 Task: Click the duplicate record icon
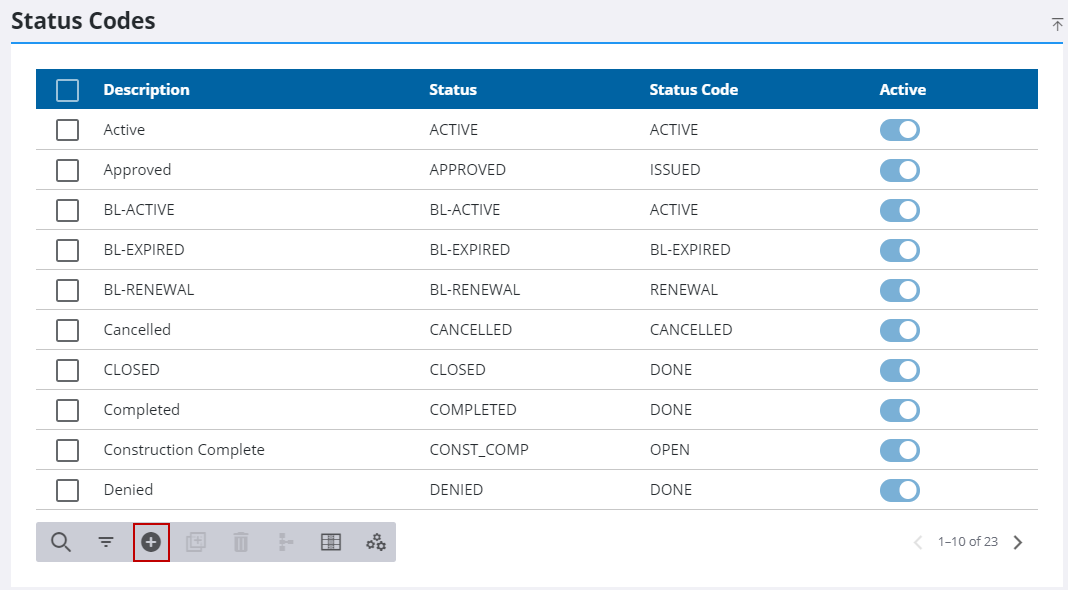[196, 542]
